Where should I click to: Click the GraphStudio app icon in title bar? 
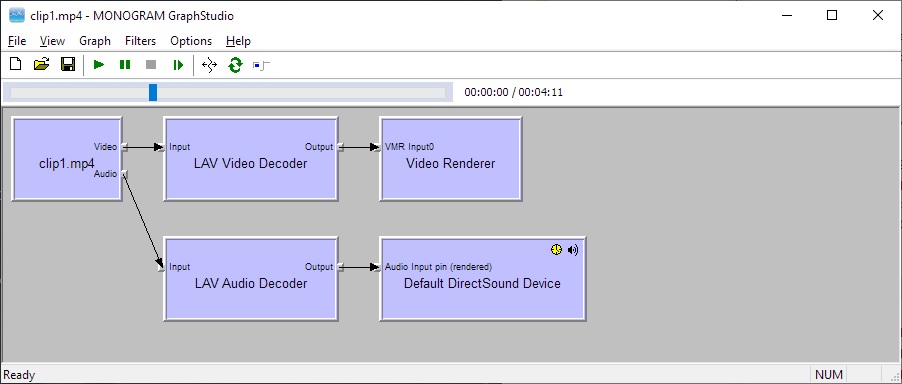tap(17, 16)
